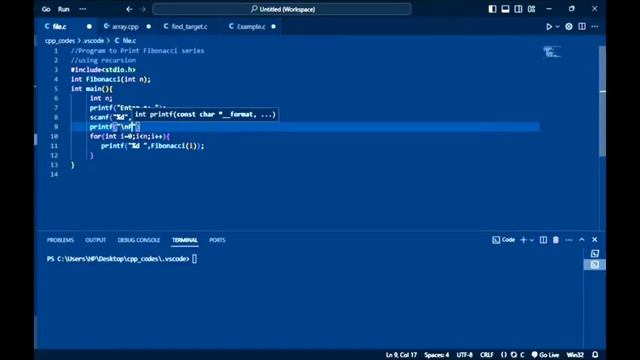Image resolution: width=640 pixels, height=360 pixels.
Task: Click line number 10 in the gutter
Action: coord(54,136)
